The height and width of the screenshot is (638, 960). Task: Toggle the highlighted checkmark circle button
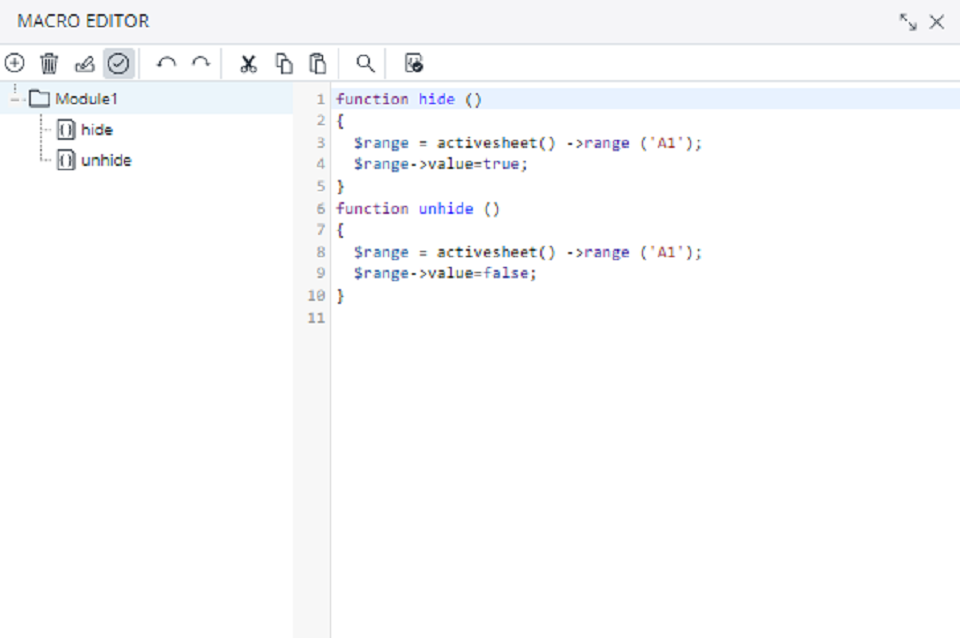coord(118,63)
